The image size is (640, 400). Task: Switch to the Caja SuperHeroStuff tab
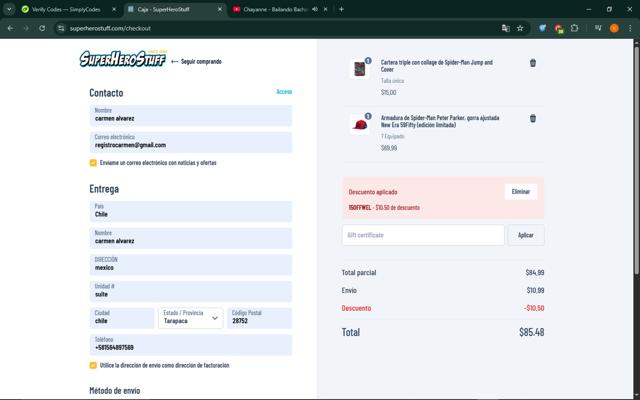click(175, 9)
